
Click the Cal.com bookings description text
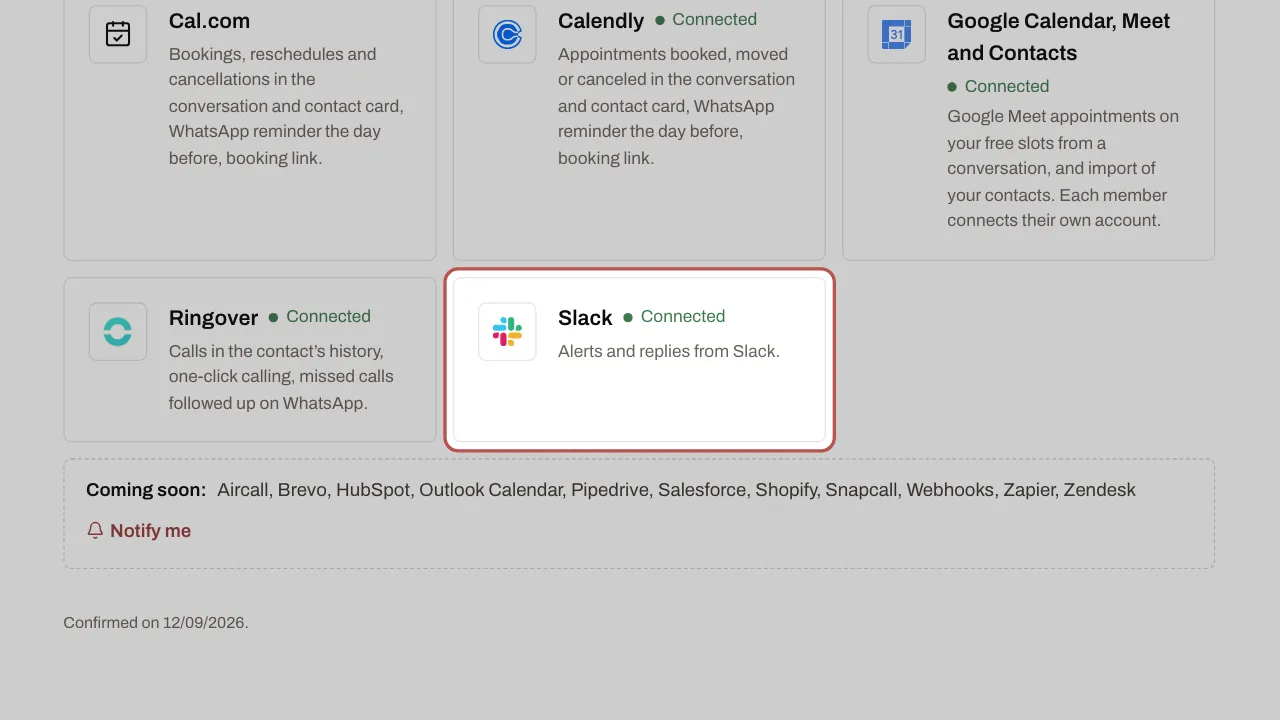click(286, 106)
